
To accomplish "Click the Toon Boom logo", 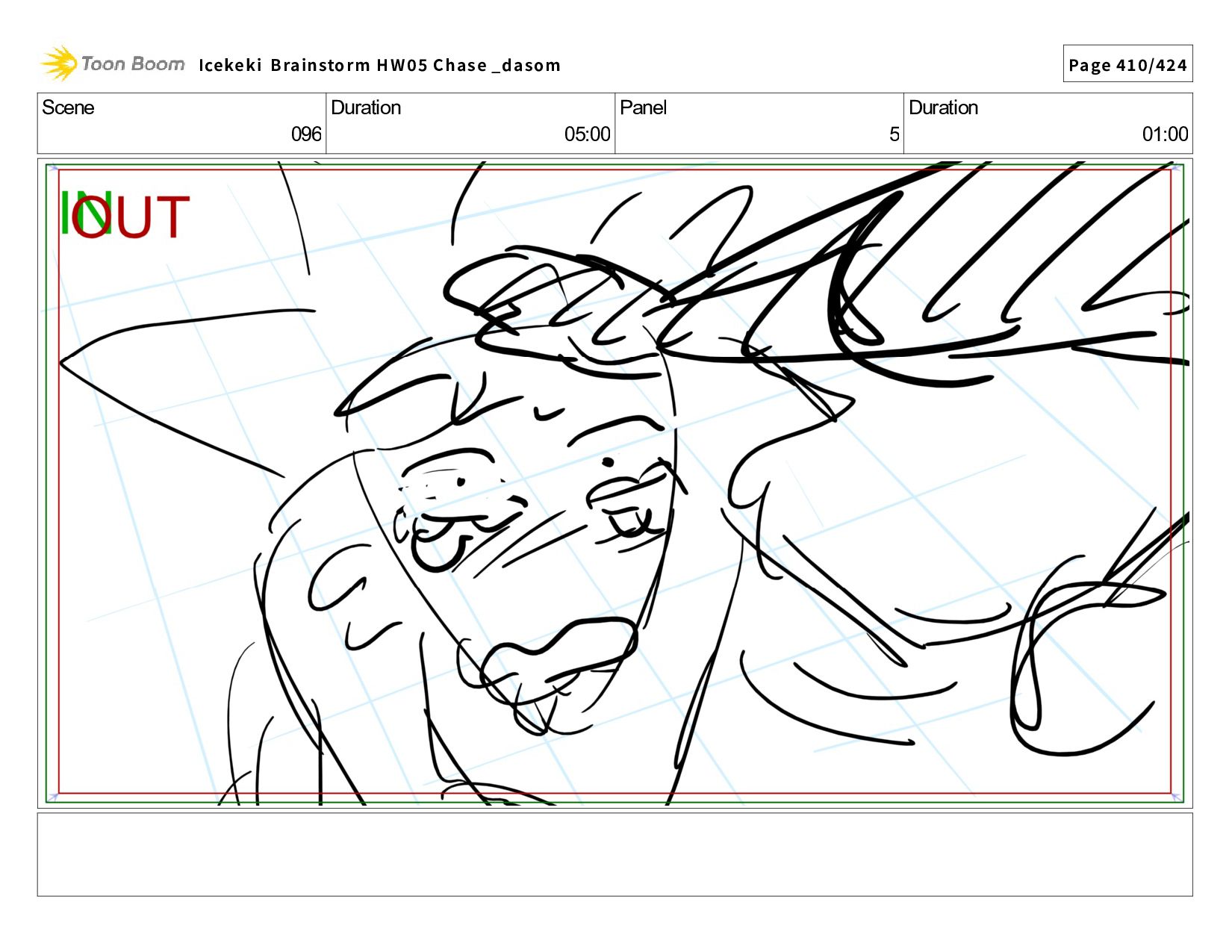I will pyautogui.click(x=112, y=63).
